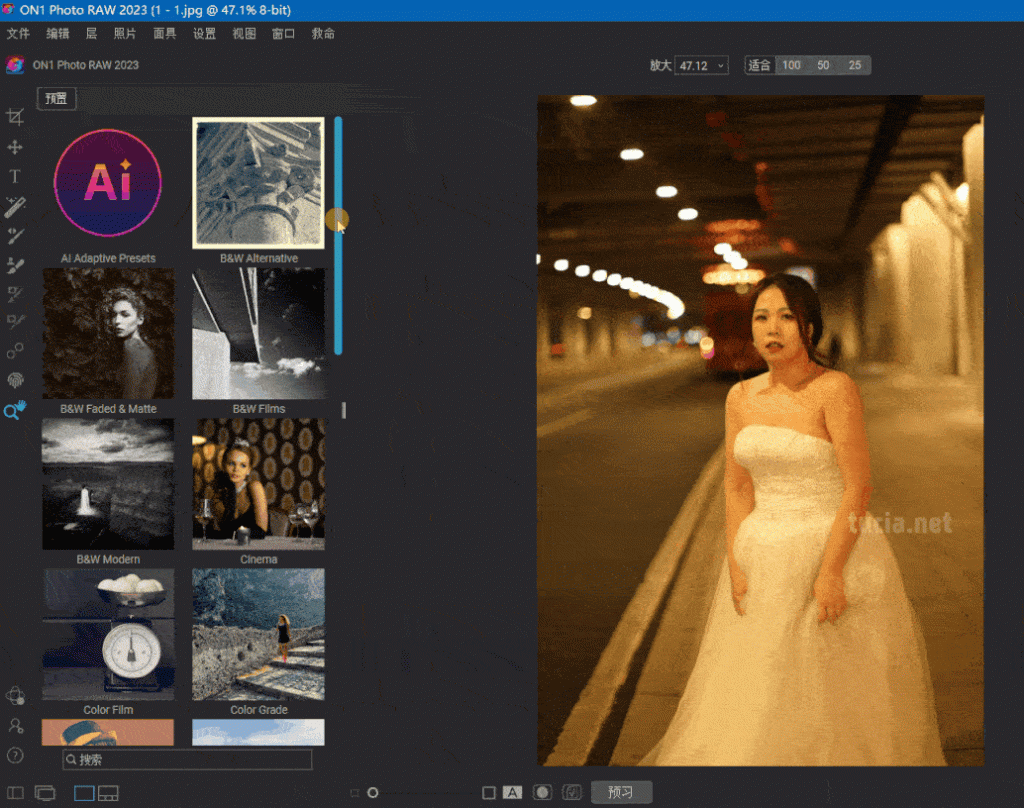This screenshot has height=808, width=1024.
Task: Switch to single image view mode
Action: [84, 793]
